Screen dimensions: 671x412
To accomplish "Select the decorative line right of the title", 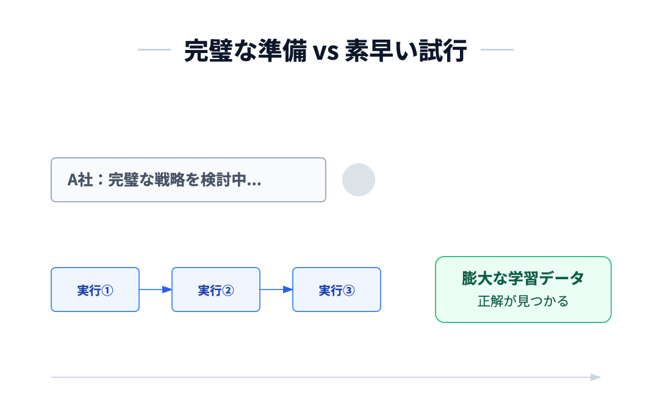I will (497, 49).
